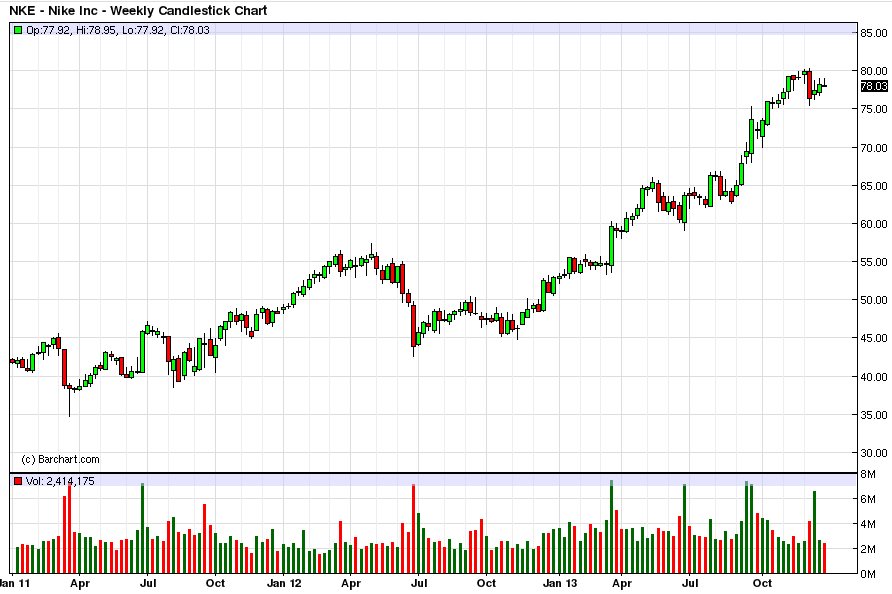Image resolution: width=892 pixels, height=594 pixels.
Task: Click the Vol: 2,414,175 volume readout
Action: [60, 481]
